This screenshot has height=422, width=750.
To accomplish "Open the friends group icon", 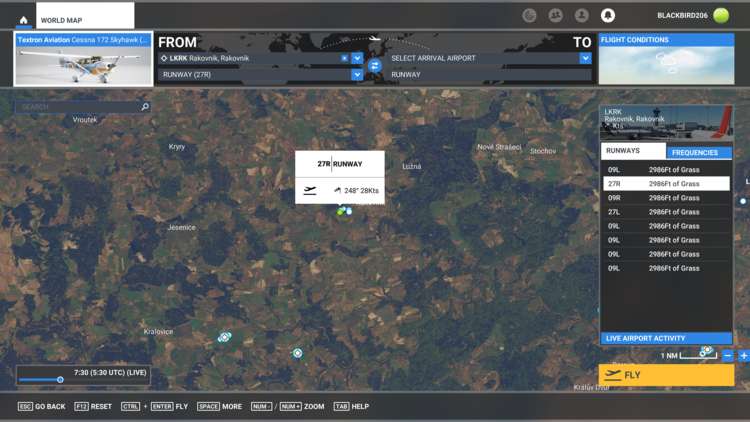I will 555,16.
